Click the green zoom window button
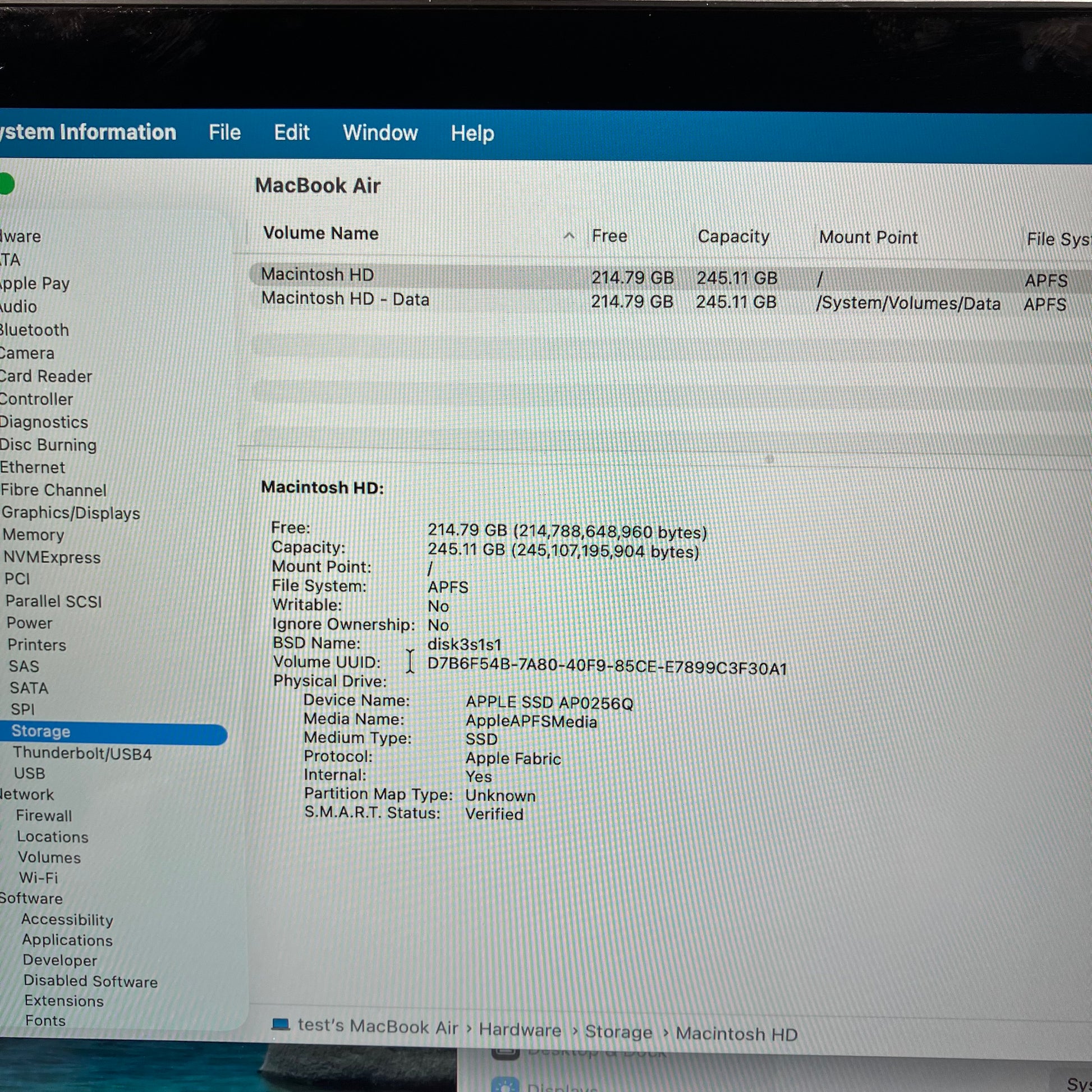This screenshot has height=1092, width=1092. pos(6,184)
